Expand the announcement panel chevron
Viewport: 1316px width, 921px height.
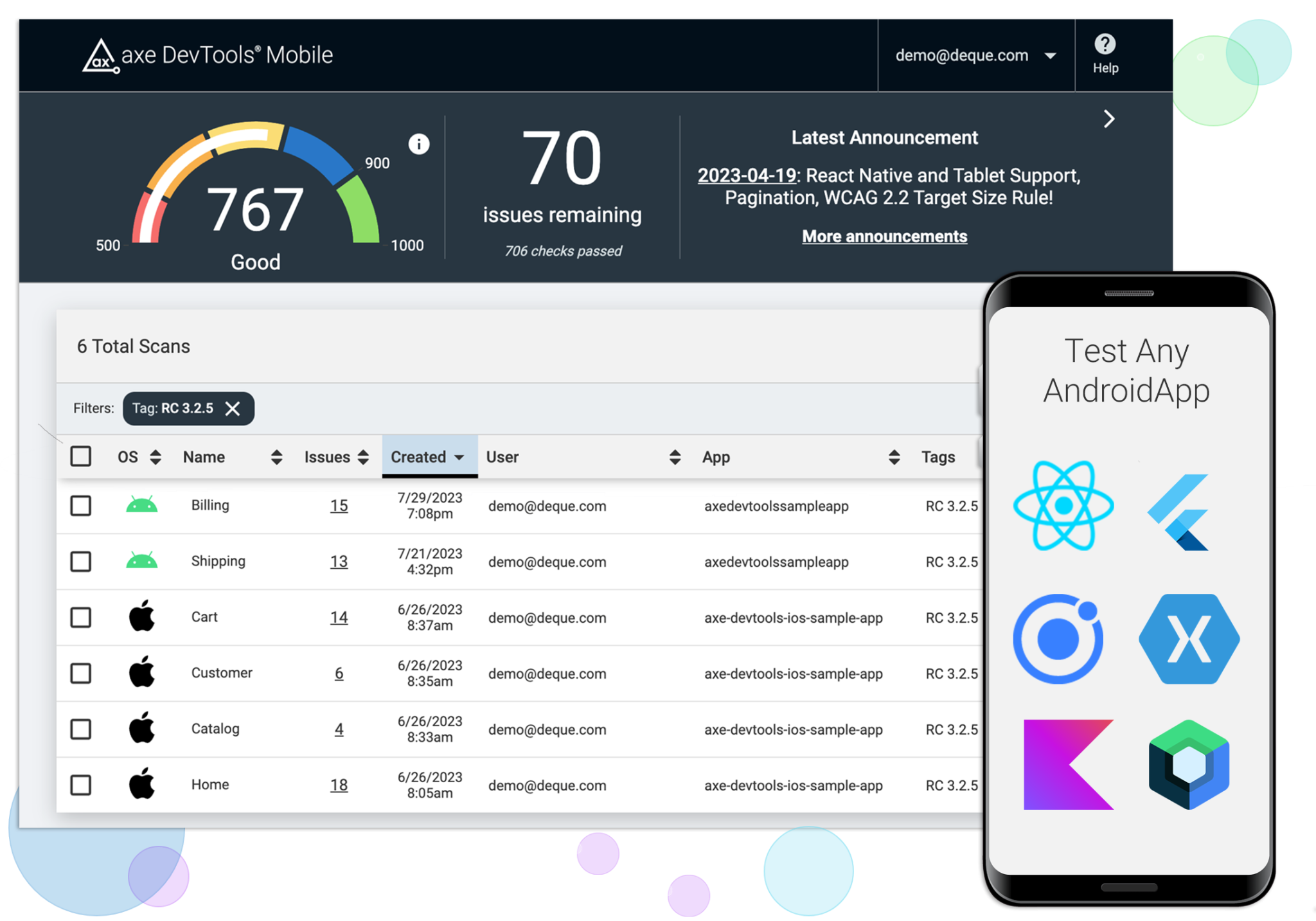coord(1108,119)
